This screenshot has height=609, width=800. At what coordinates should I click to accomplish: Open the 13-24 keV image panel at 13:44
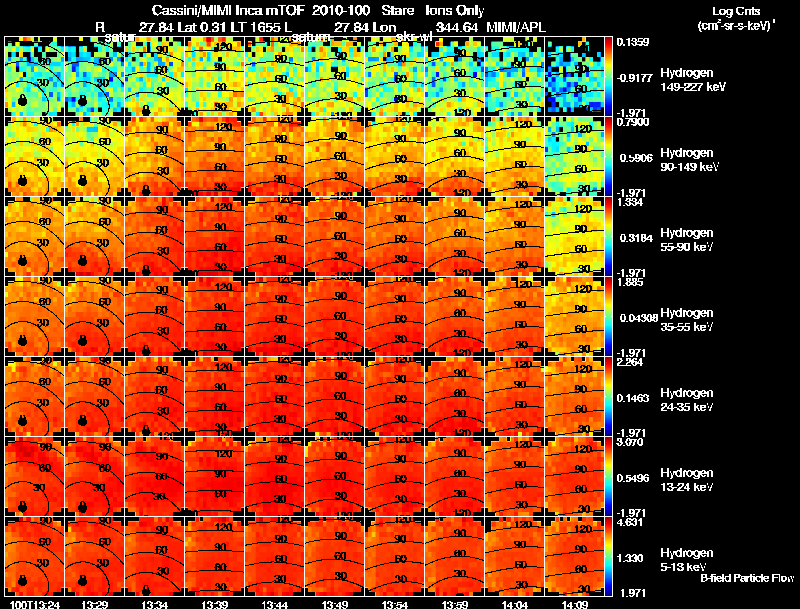(274, 476)
